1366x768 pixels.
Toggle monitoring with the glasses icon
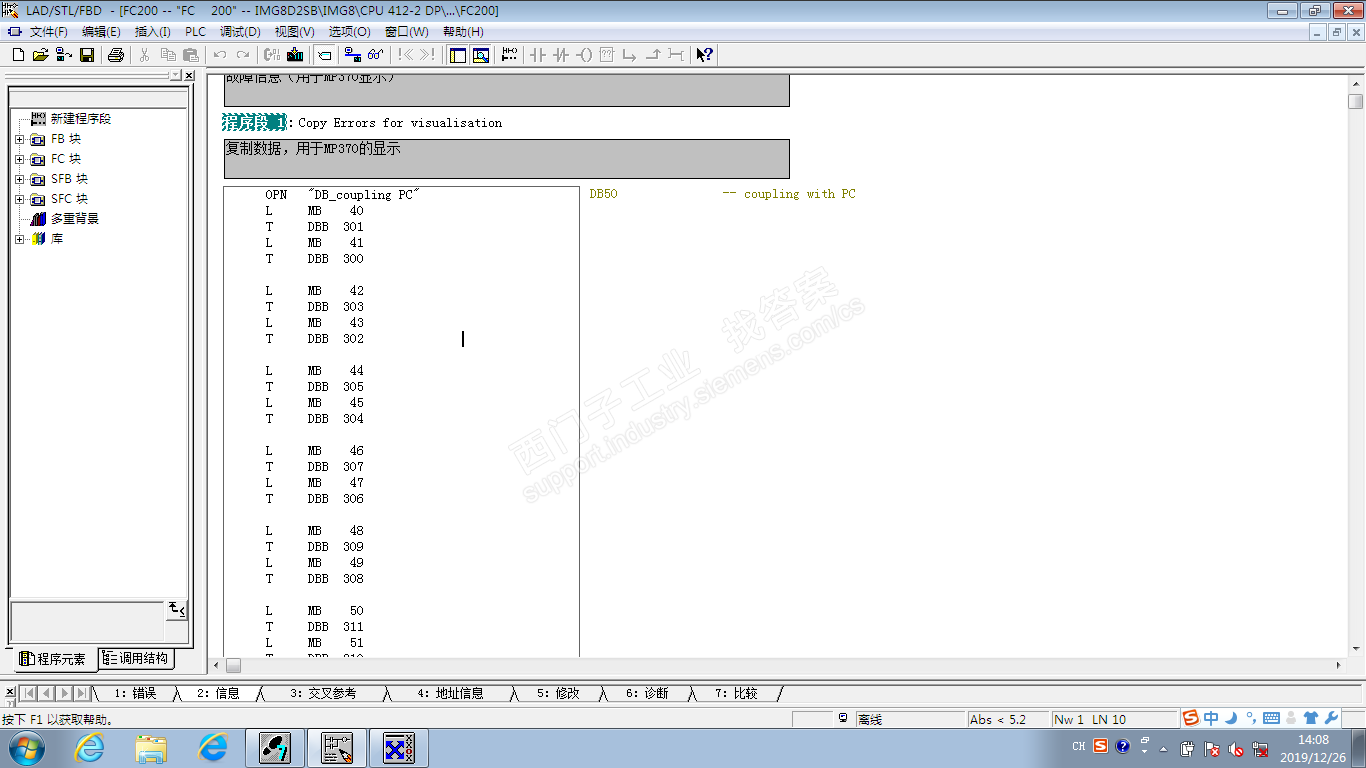click(x=375, y=55)
